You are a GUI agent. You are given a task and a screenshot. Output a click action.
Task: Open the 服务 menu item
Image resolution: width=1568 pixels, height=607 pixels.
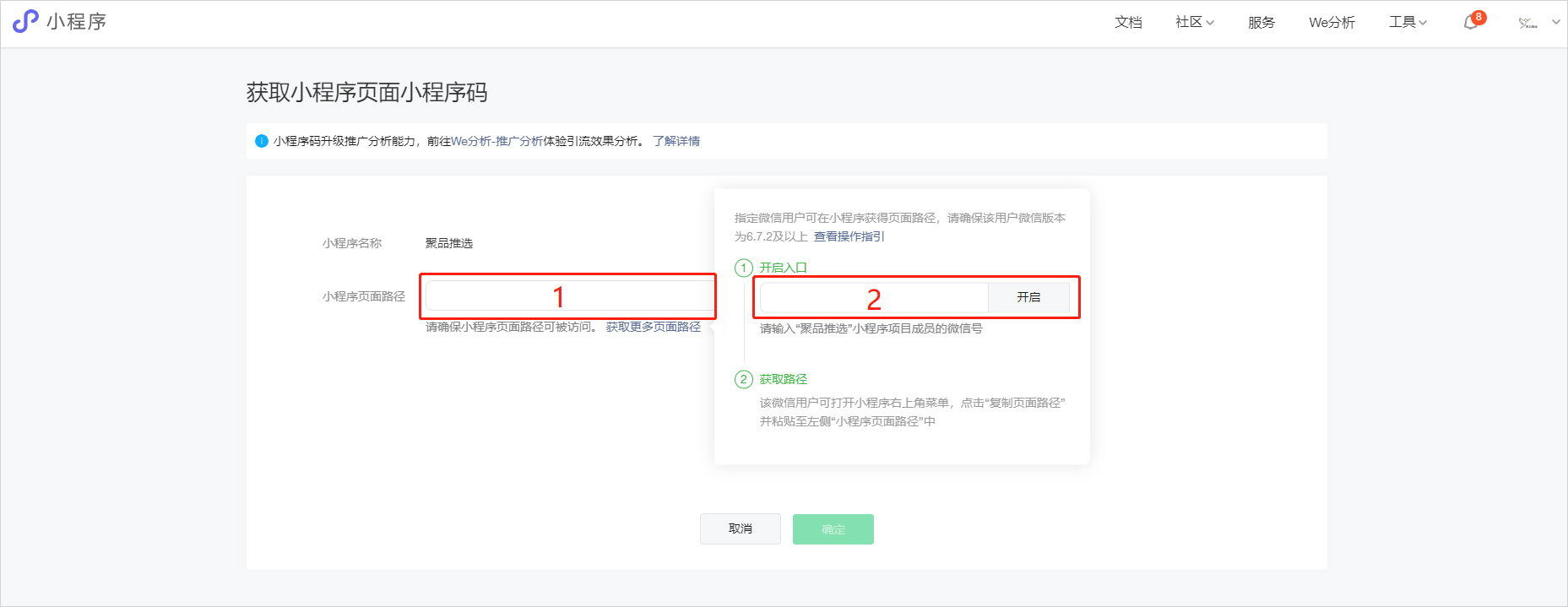click(x=1261, y=23)
